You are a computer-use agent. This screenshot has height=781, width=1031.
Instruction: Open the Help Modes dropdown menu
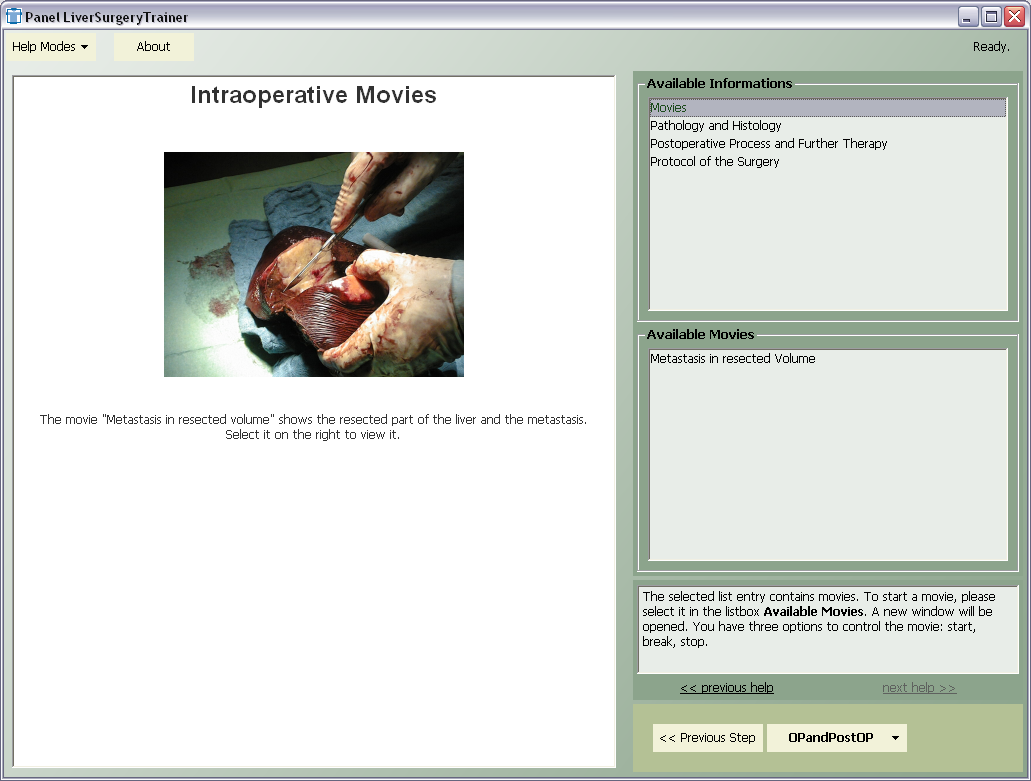pyautogui.click(x=51, y=47)
